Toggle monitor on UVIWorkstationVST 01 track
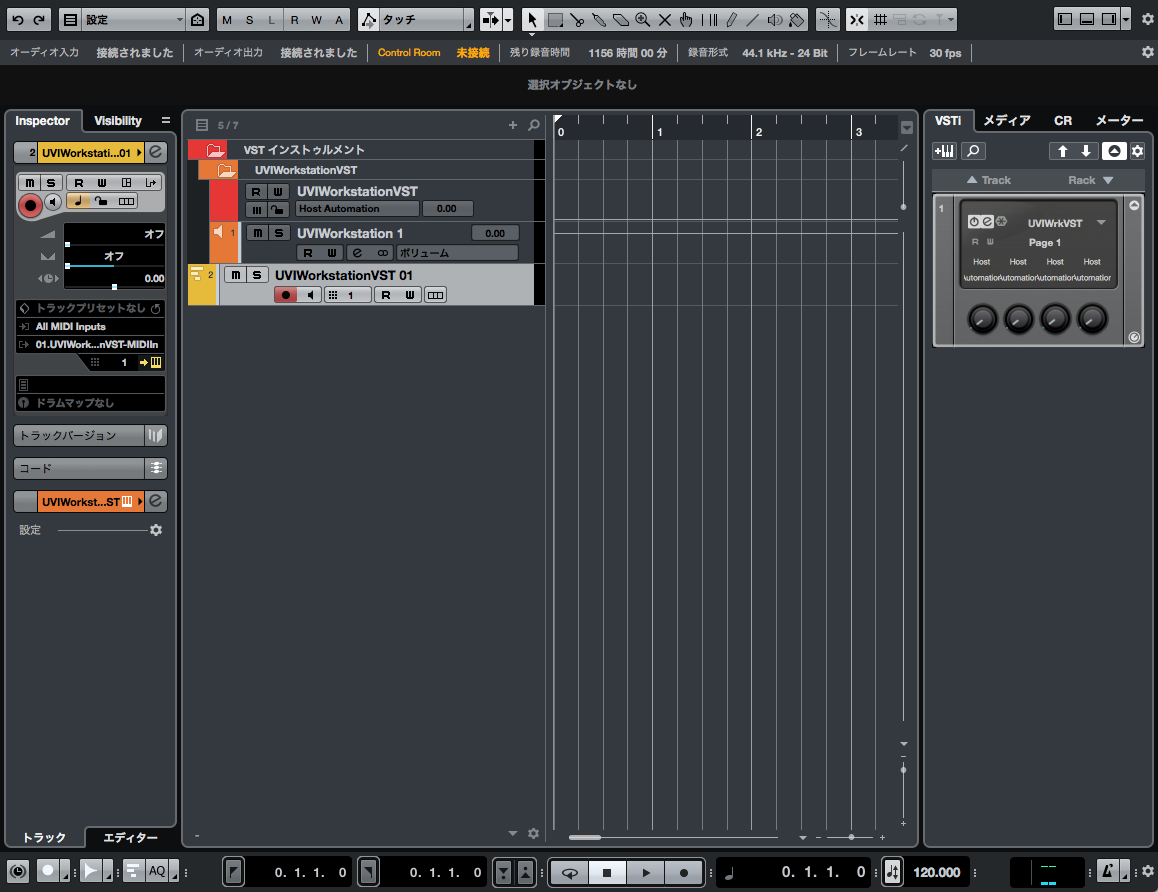1158x892 pixels. point(310,295)
